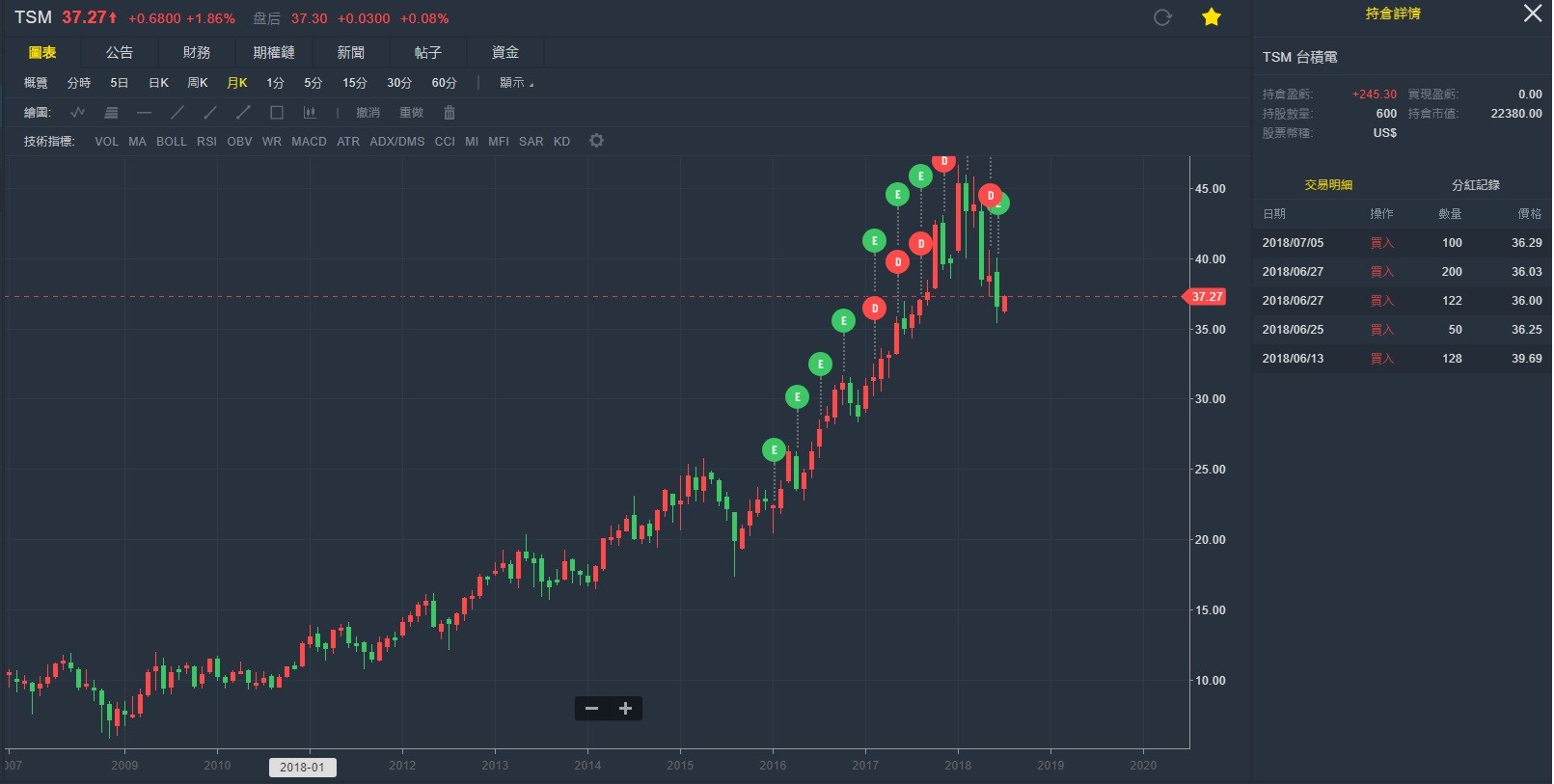Open the 新聞 news tab

(x=351, y=52)
